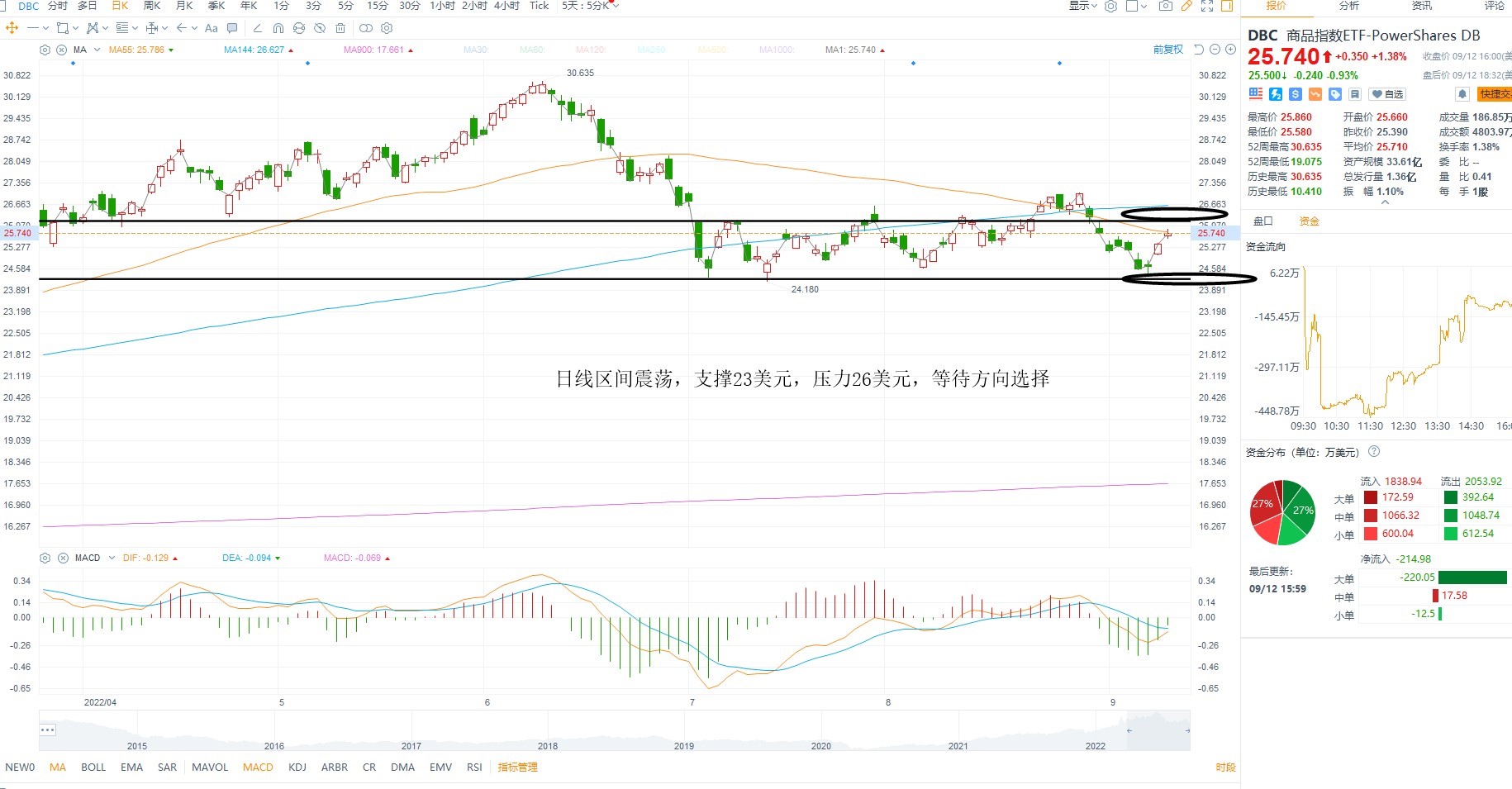Open chart settings gear next to 显示
Viewport: 1512px width, 789px height.
pyautogui.click(x=1111, y=6)
